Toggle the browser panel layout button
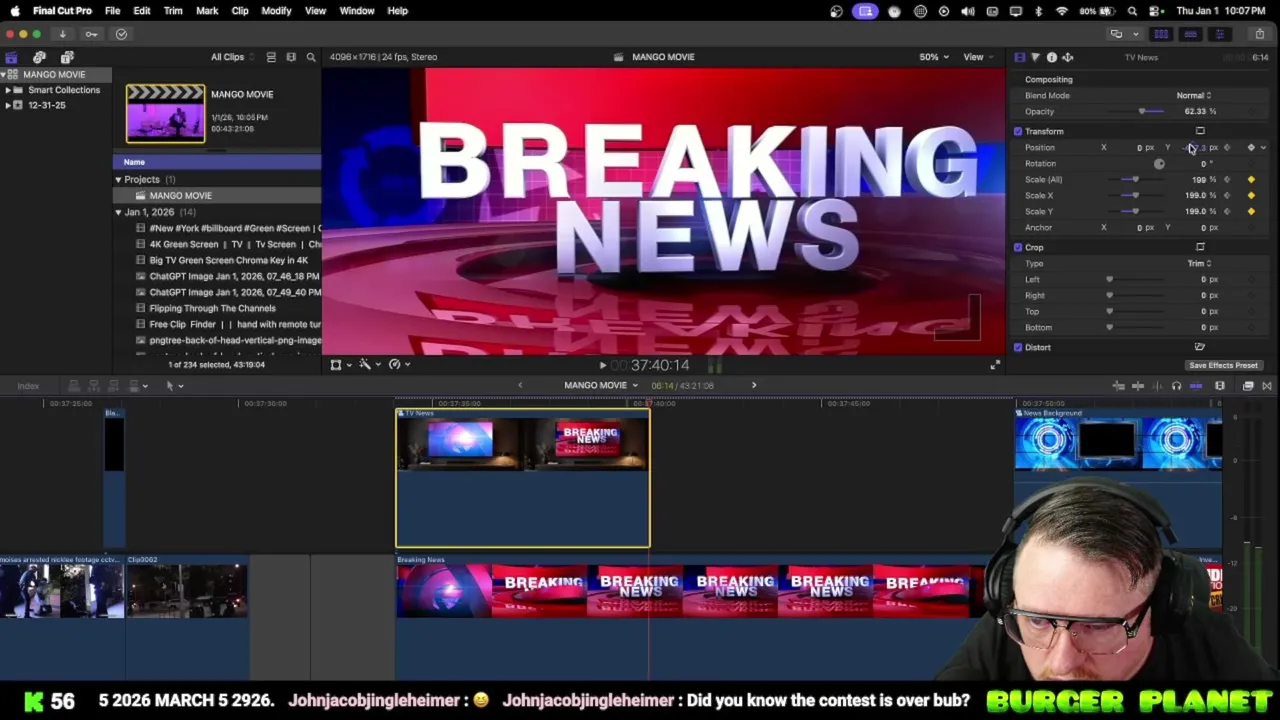Image resolution: width=1280 pixels, height=720 pixels. (1161, 34)
